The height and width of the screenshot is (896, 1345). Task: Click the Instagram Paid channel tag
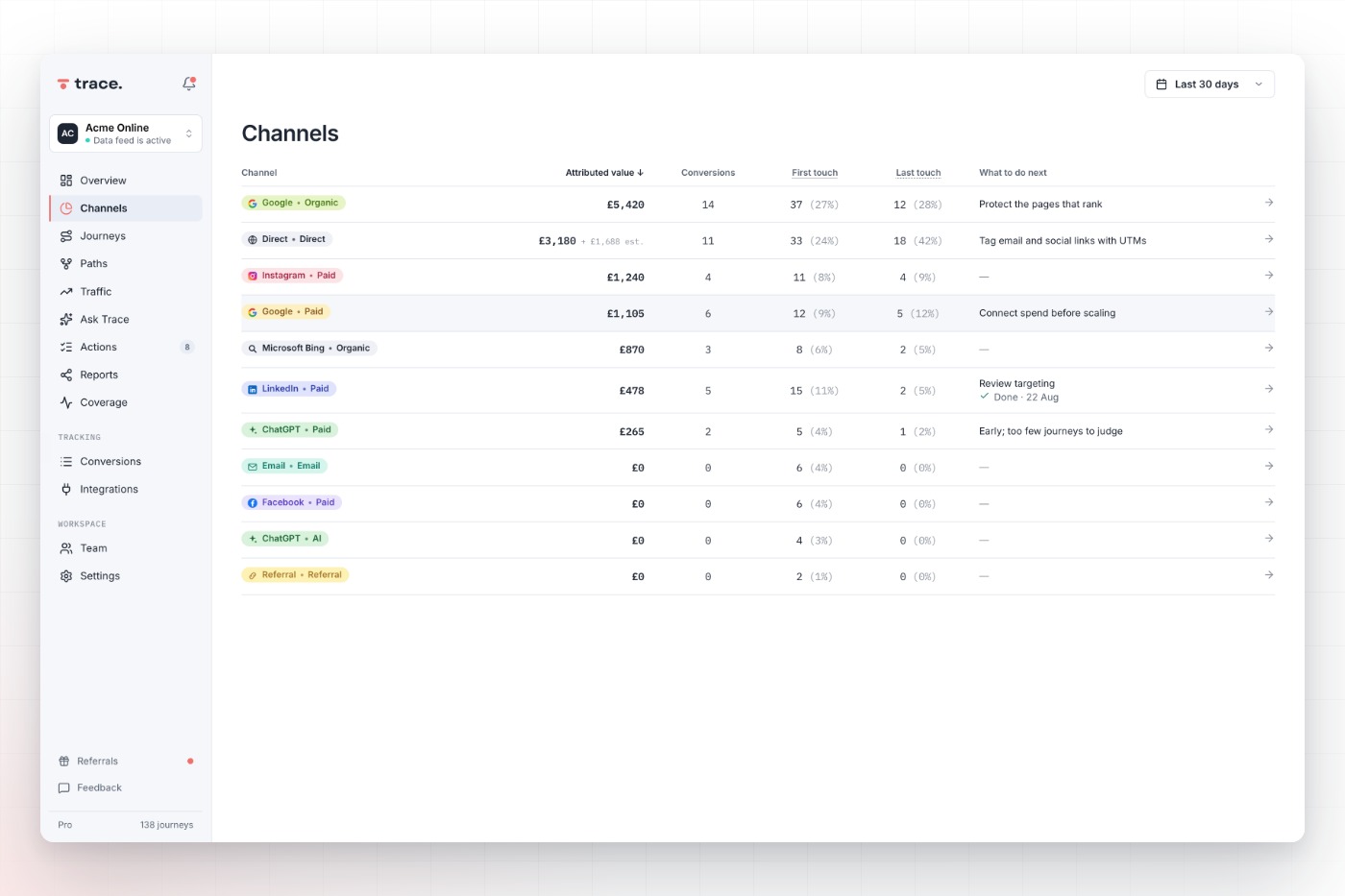pyautogui.click(x=292, y=276)
